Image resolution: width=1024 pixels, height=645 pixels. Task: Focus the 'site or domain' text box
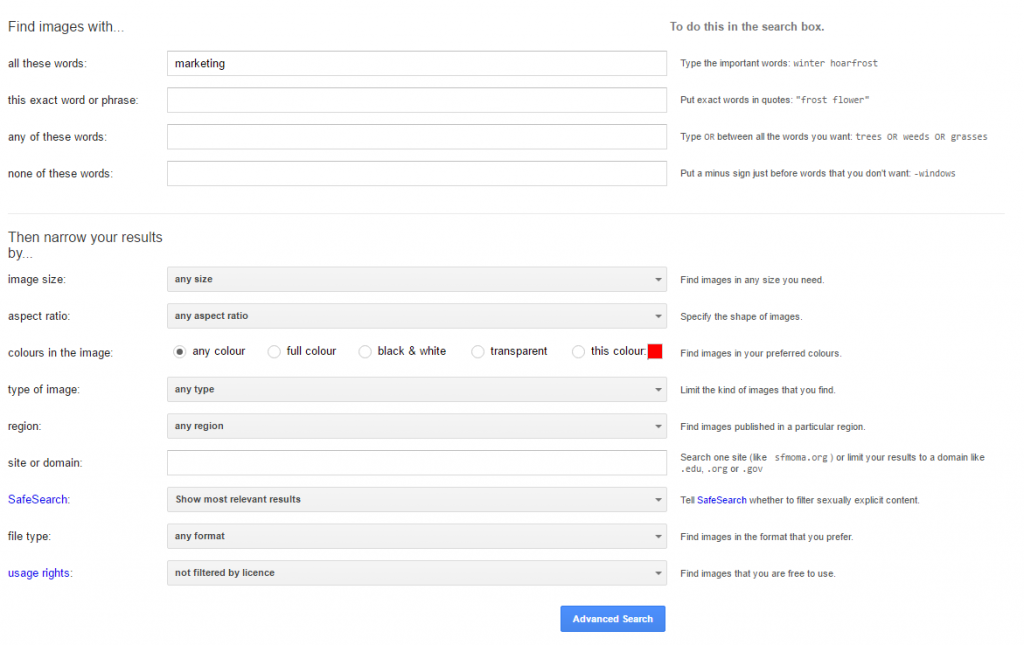(x=417, y=463)
